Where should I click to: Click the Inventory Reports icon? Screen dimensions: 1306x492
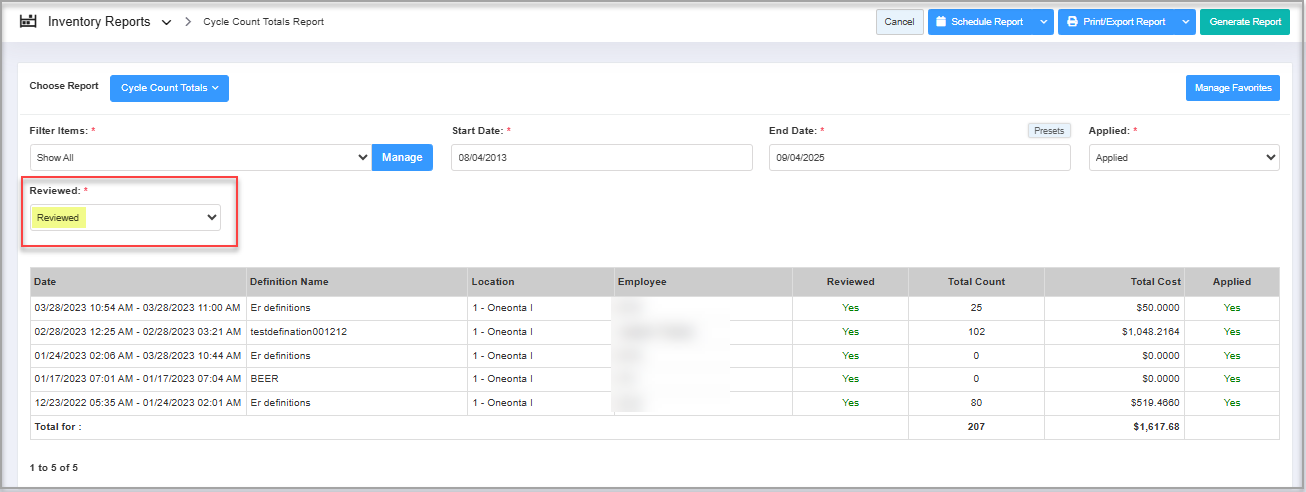point(28,21)
